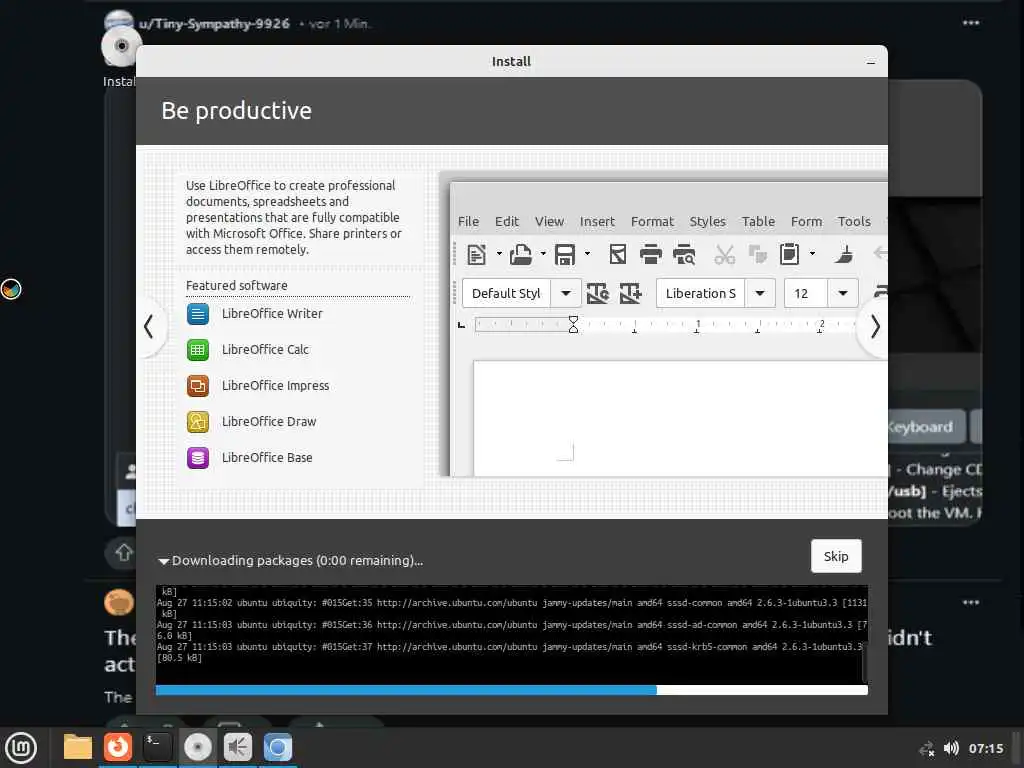
Task: Open the File menu in the preview
Action: point(468,221)
